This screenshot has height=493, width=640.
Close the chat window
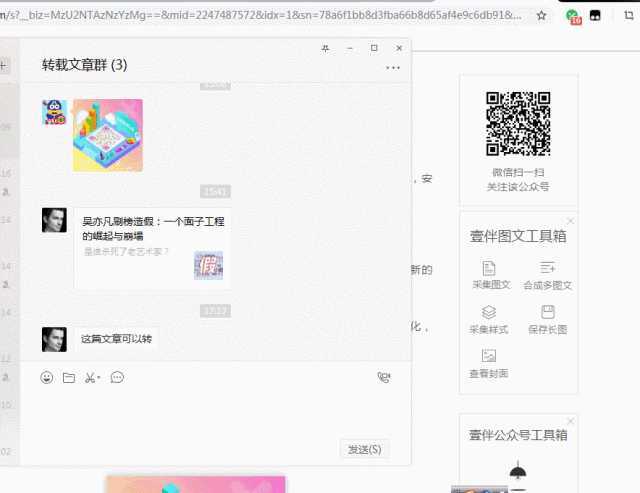tap(399, 48)
